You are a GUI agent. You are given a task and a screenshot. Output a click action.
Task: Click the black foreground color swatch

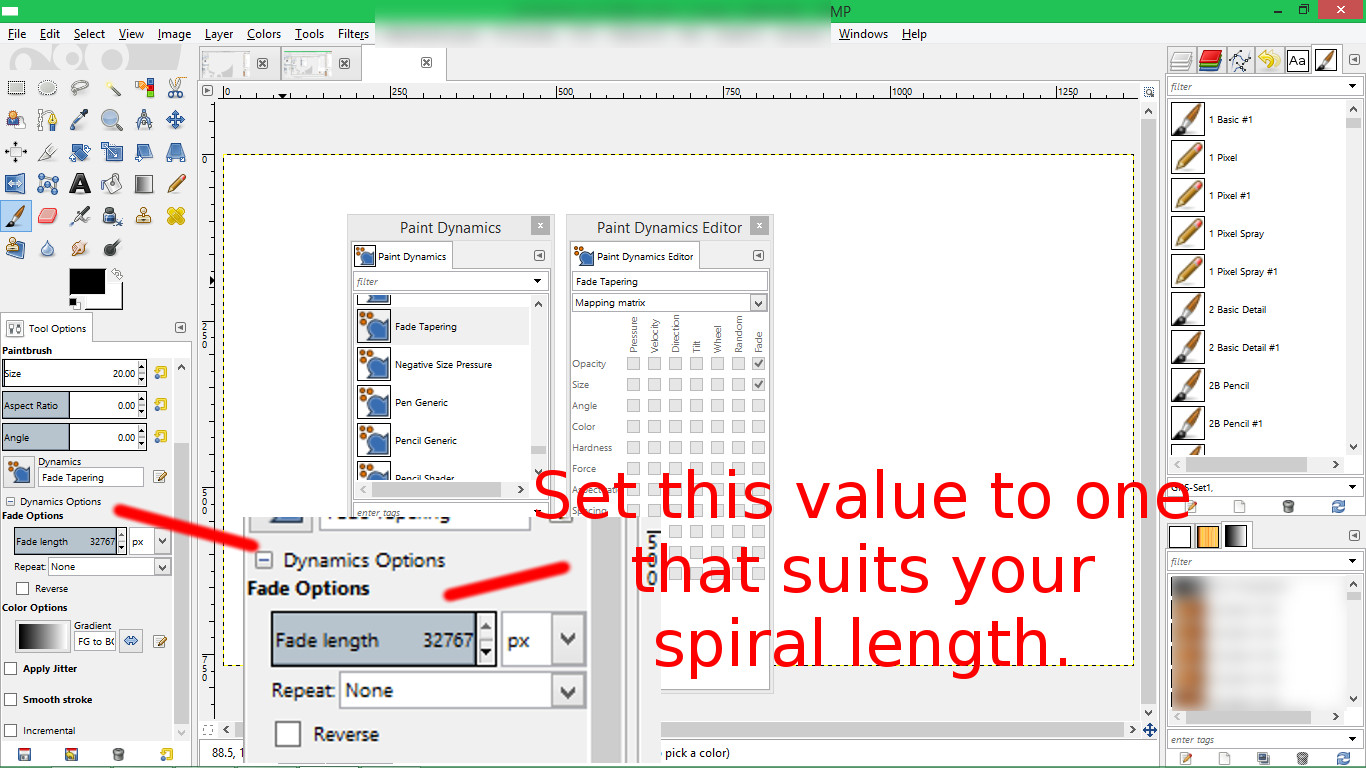click(86, 281)
